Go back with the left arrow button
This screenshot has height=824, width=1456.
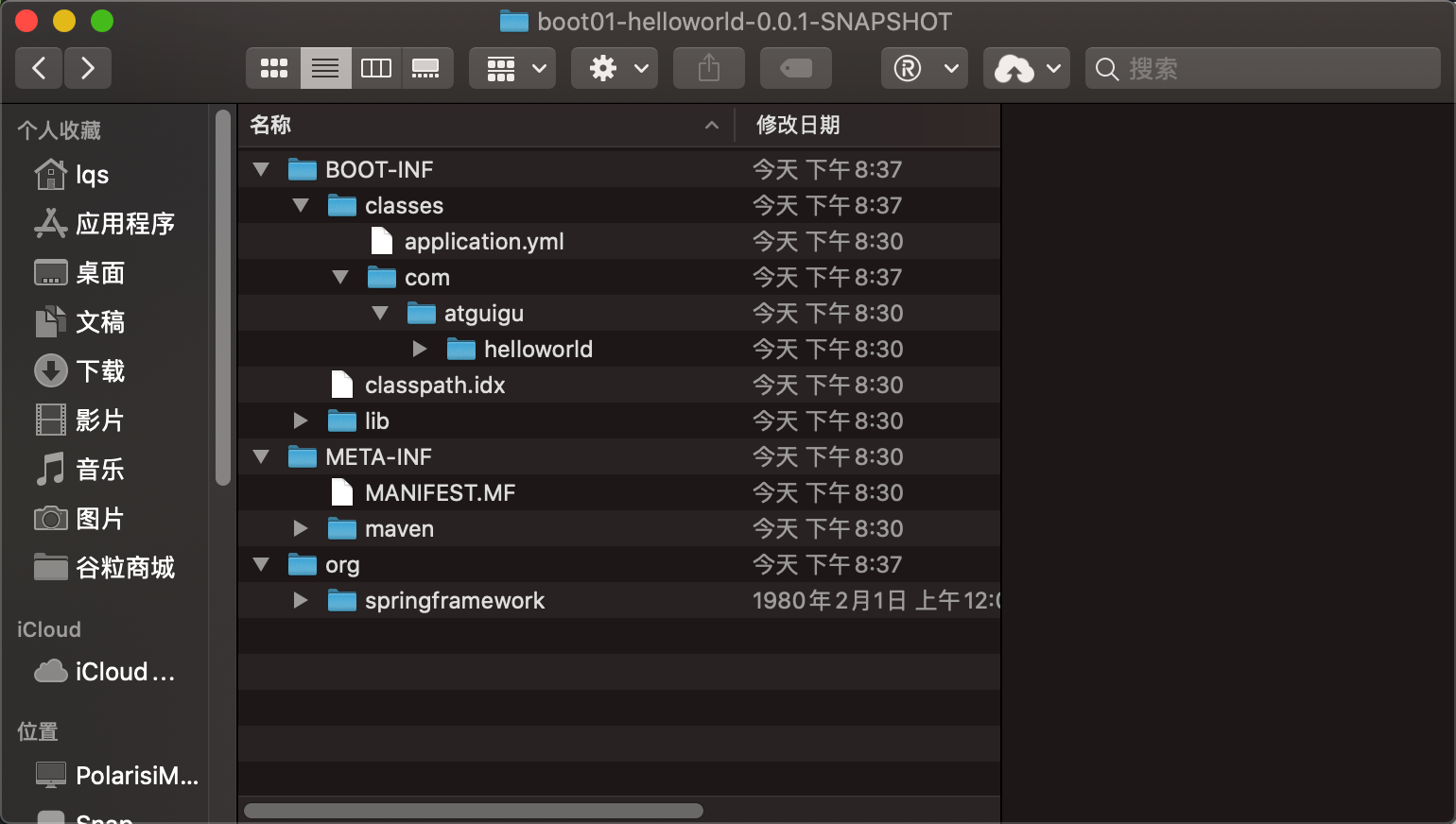click(x=39, y=68)
